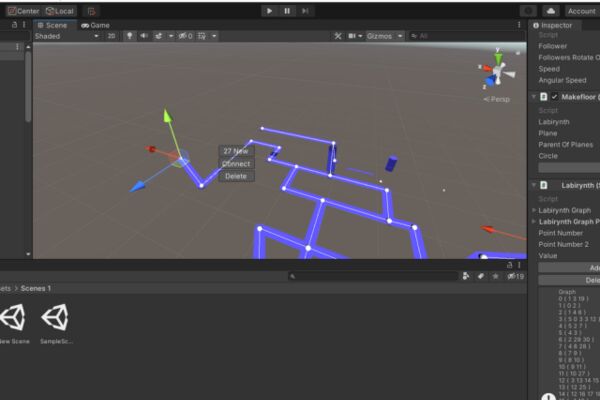Click Hierarchy scroll down arrow
This screenshot has height=400, width=600.
click(x=28, y=254)
